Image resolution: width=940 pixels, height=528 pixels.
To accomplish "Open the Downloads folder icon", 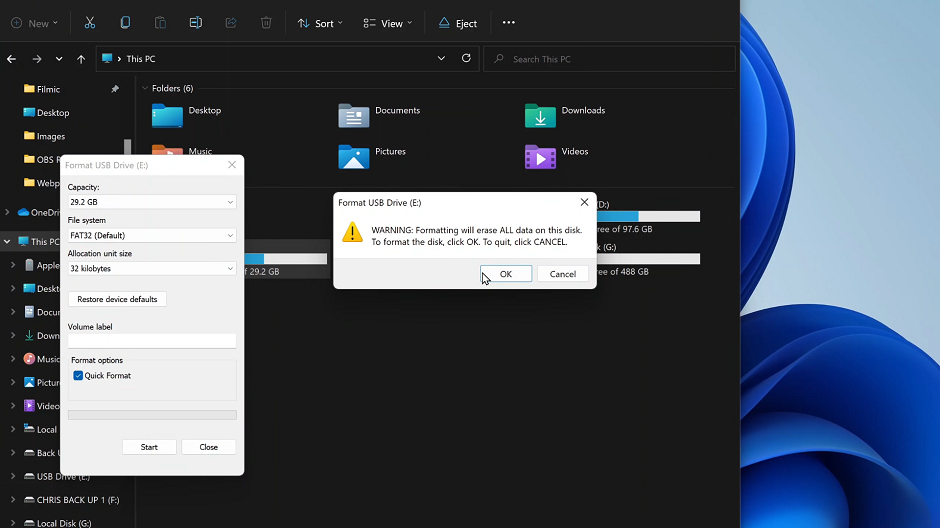I will click(540, 115).
